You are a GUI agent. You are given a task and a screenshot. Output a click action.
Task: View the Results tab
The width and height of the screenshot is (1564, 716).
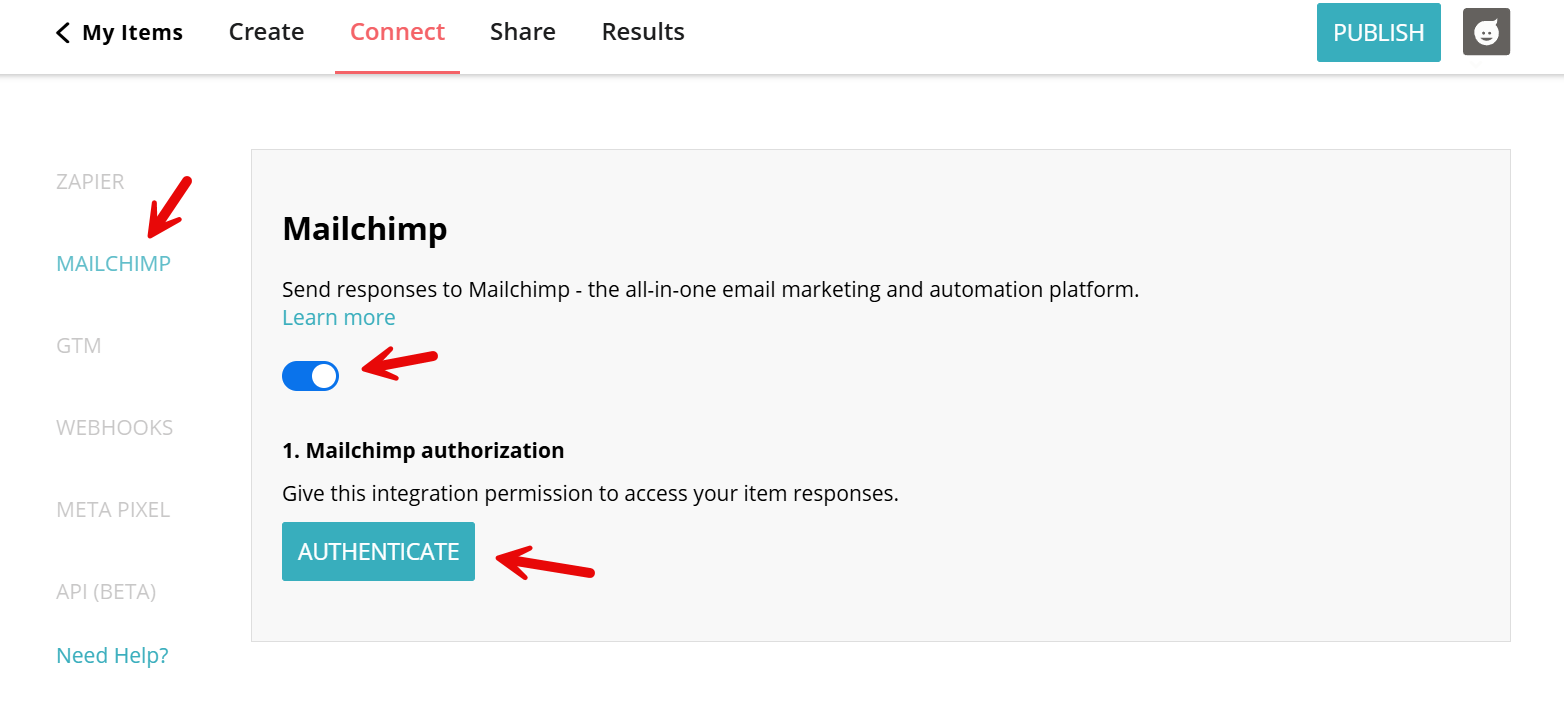[642, 31]
